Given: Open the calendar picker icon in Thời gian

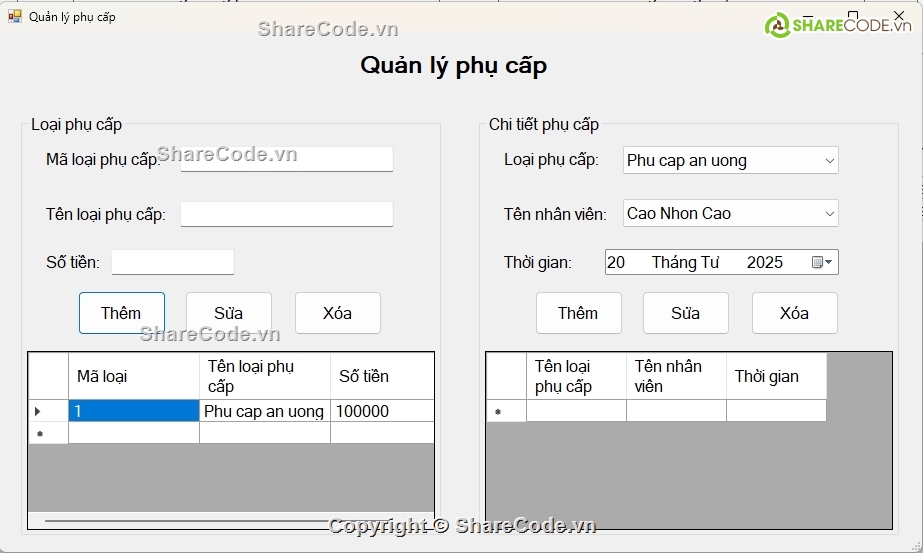Looking at the screenshot, I should coord(821,263).
